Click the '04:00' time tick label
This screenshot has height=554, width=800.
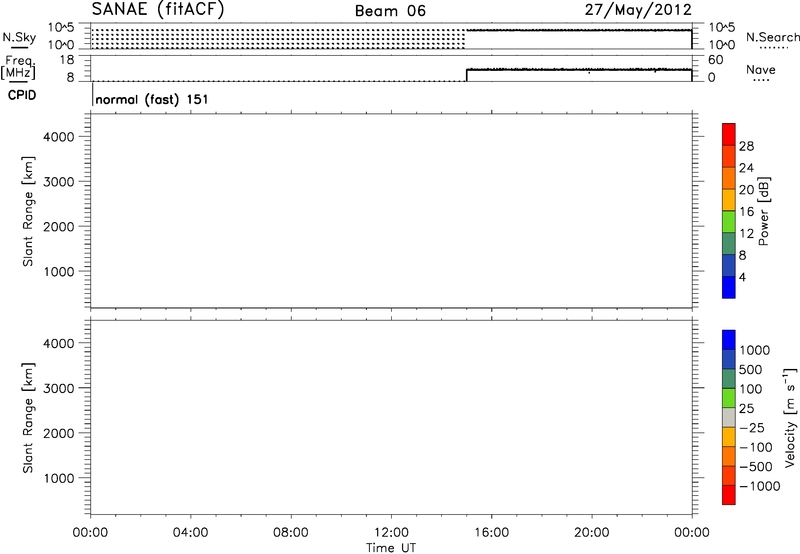(x=190, y=533)
